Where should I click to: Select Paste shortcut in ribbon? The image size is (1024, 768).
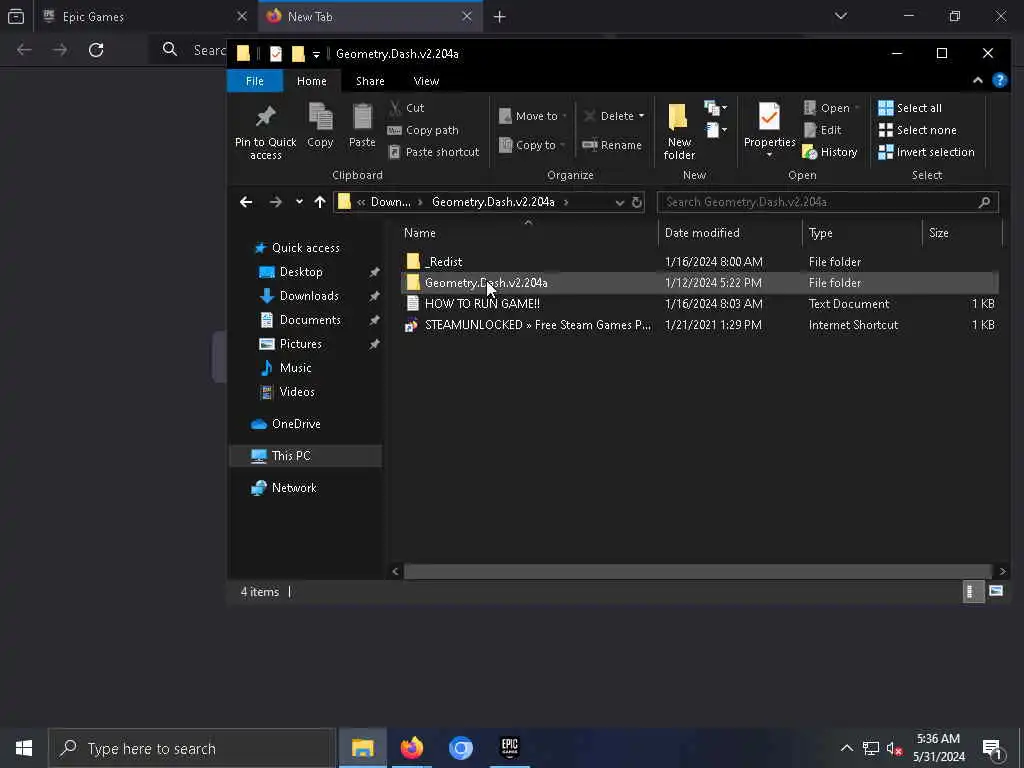tap(434, 152)
